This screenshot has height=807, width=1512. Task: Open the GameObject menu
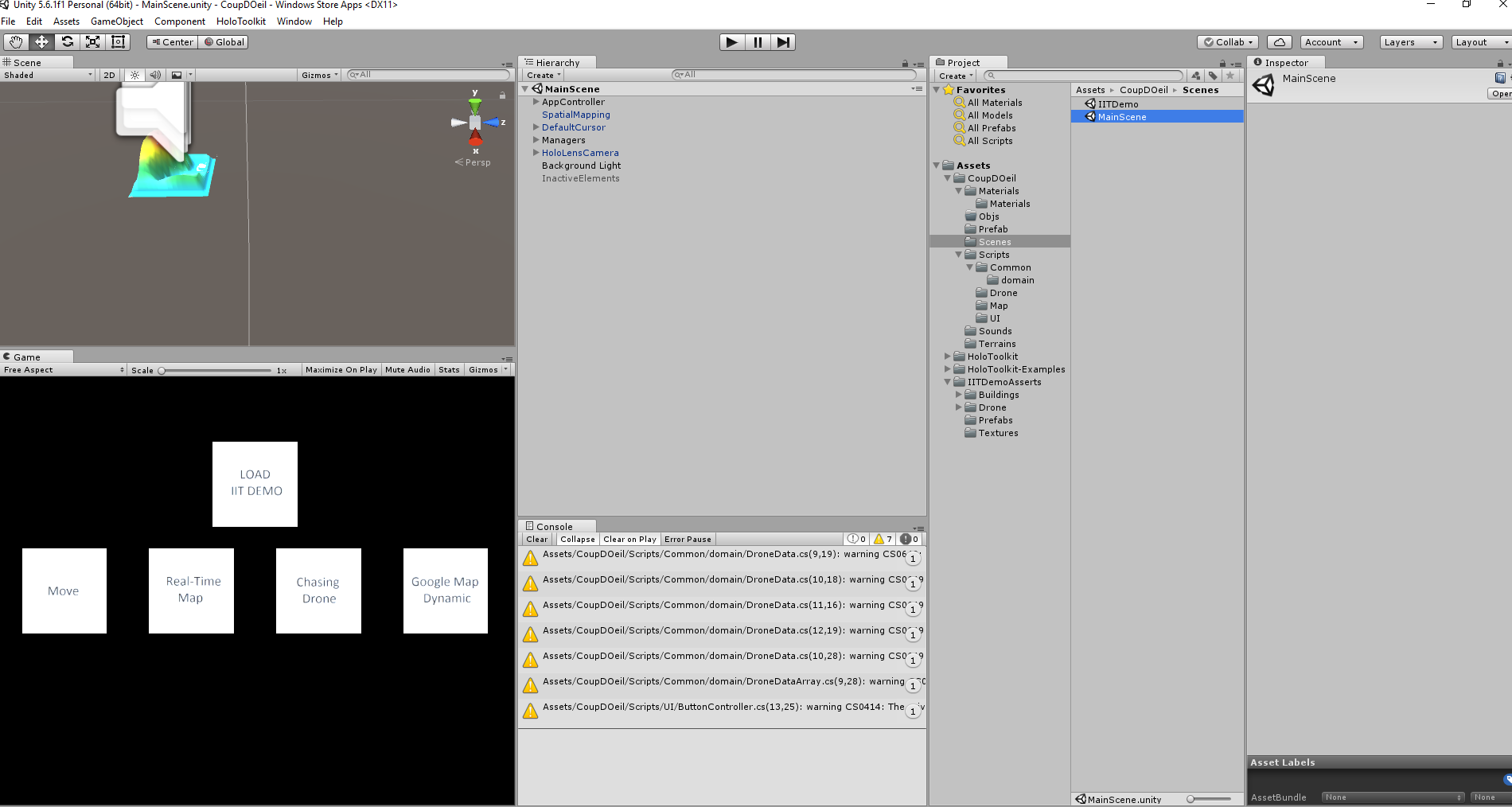click(x=117, y=21)
